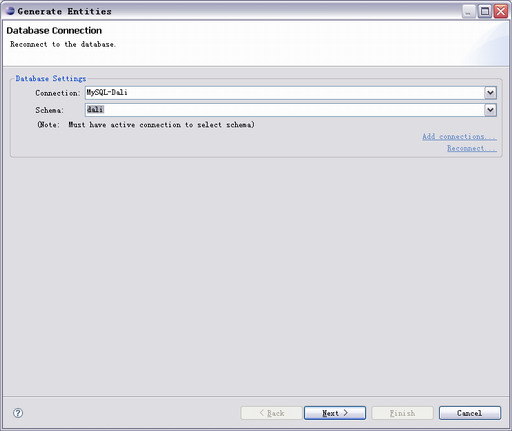This screenshot has height=431, width=512.
Task: Maximize the Generate Entities window
Action: pos(485,12)
